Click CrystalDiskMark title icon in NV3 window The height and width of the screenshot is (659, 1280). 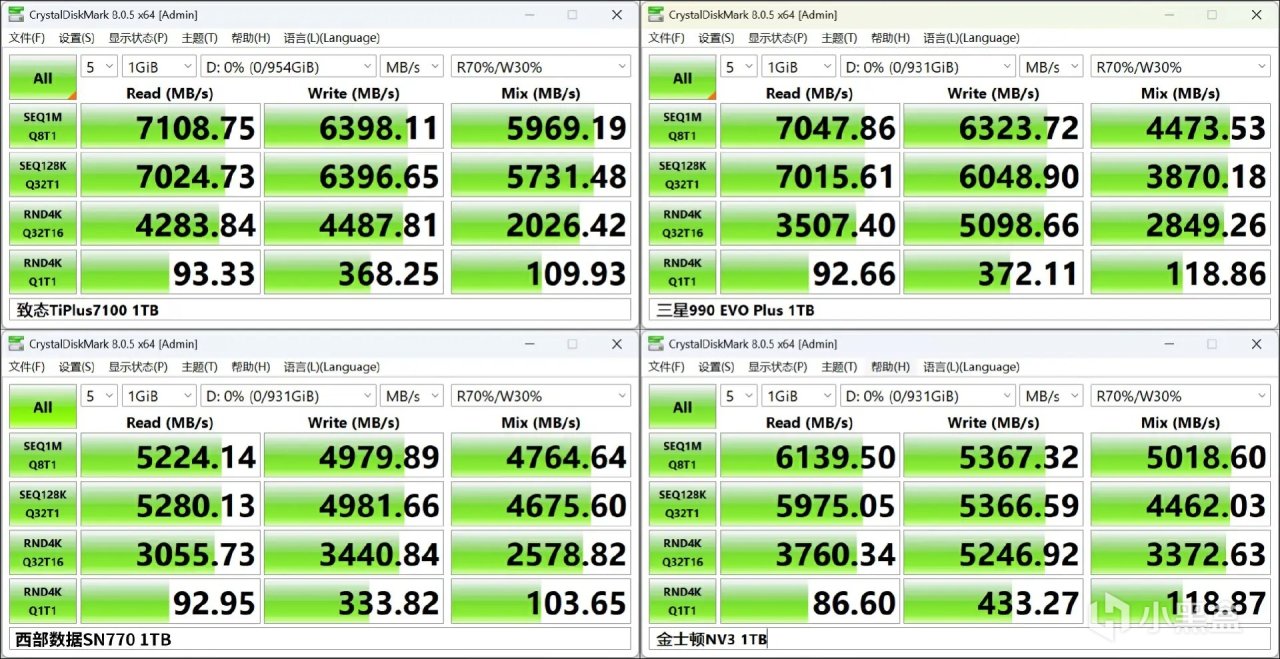656,343
